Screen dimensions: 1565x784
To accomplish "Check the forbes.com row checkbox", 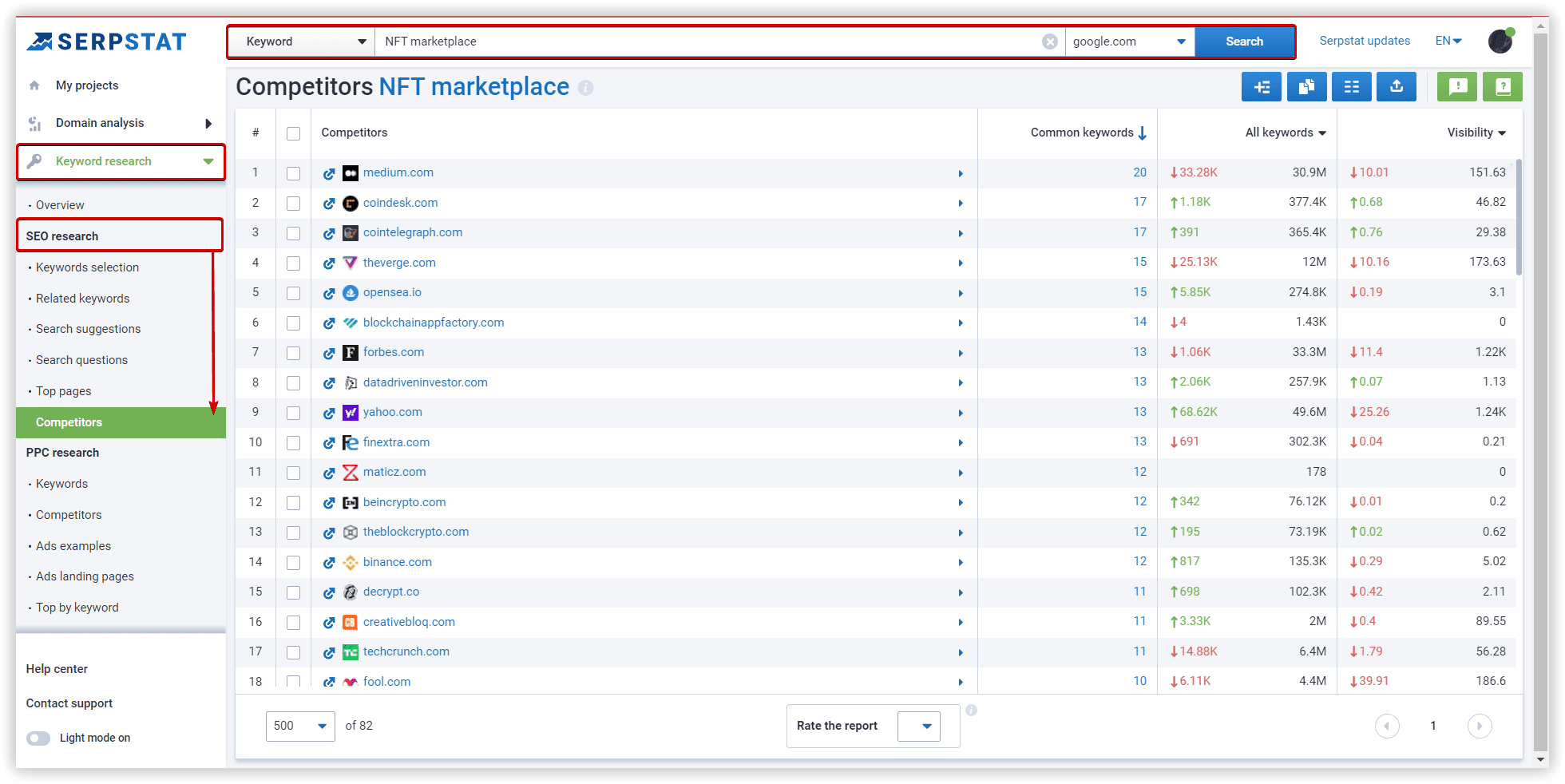I will point(294,353).
